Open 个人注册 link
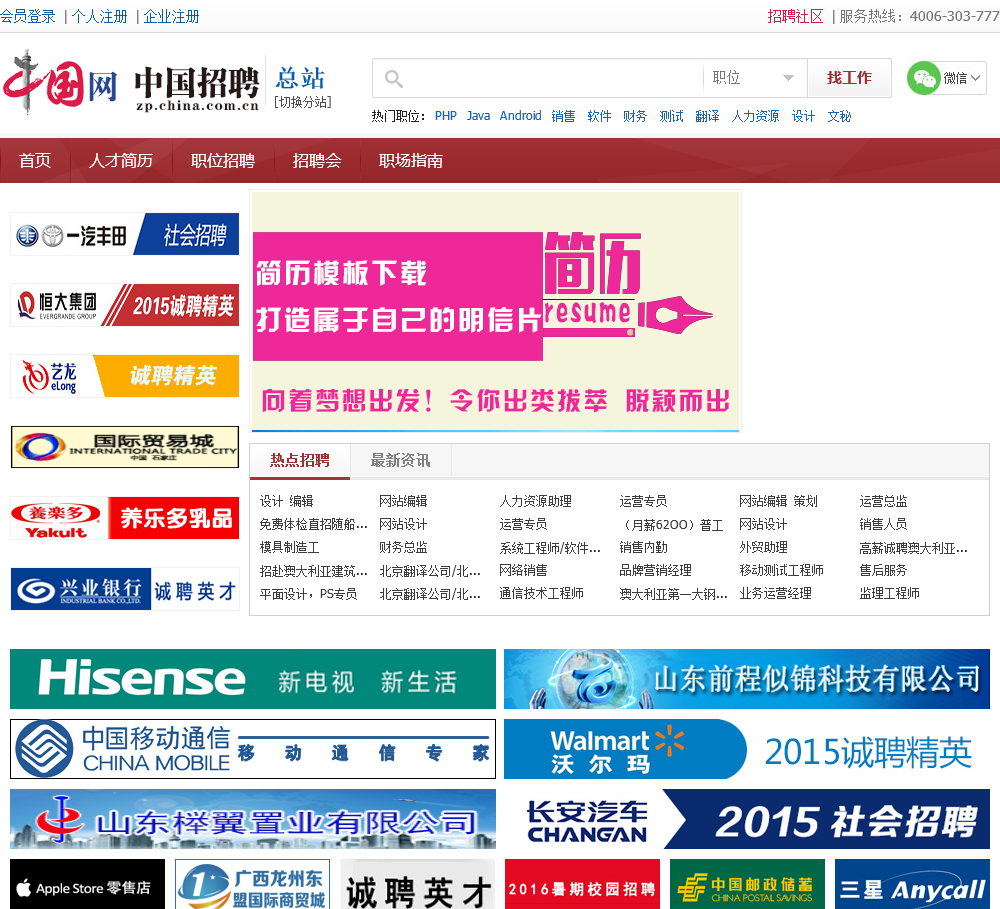This screenshot has height=909, width=1000. [x=99, y=16]
